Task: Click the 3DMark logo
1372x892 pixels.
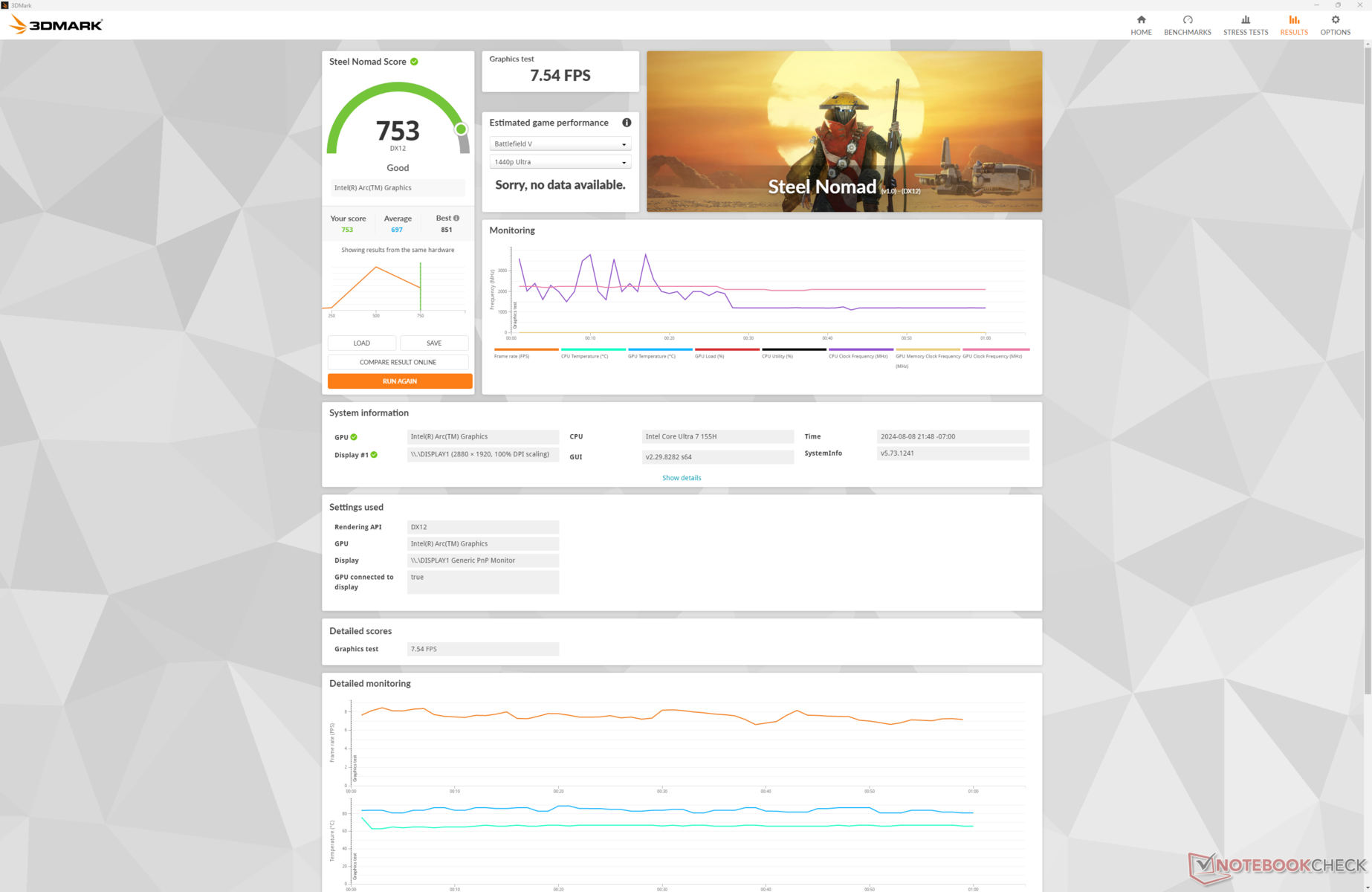Action: tap(56, 25)
